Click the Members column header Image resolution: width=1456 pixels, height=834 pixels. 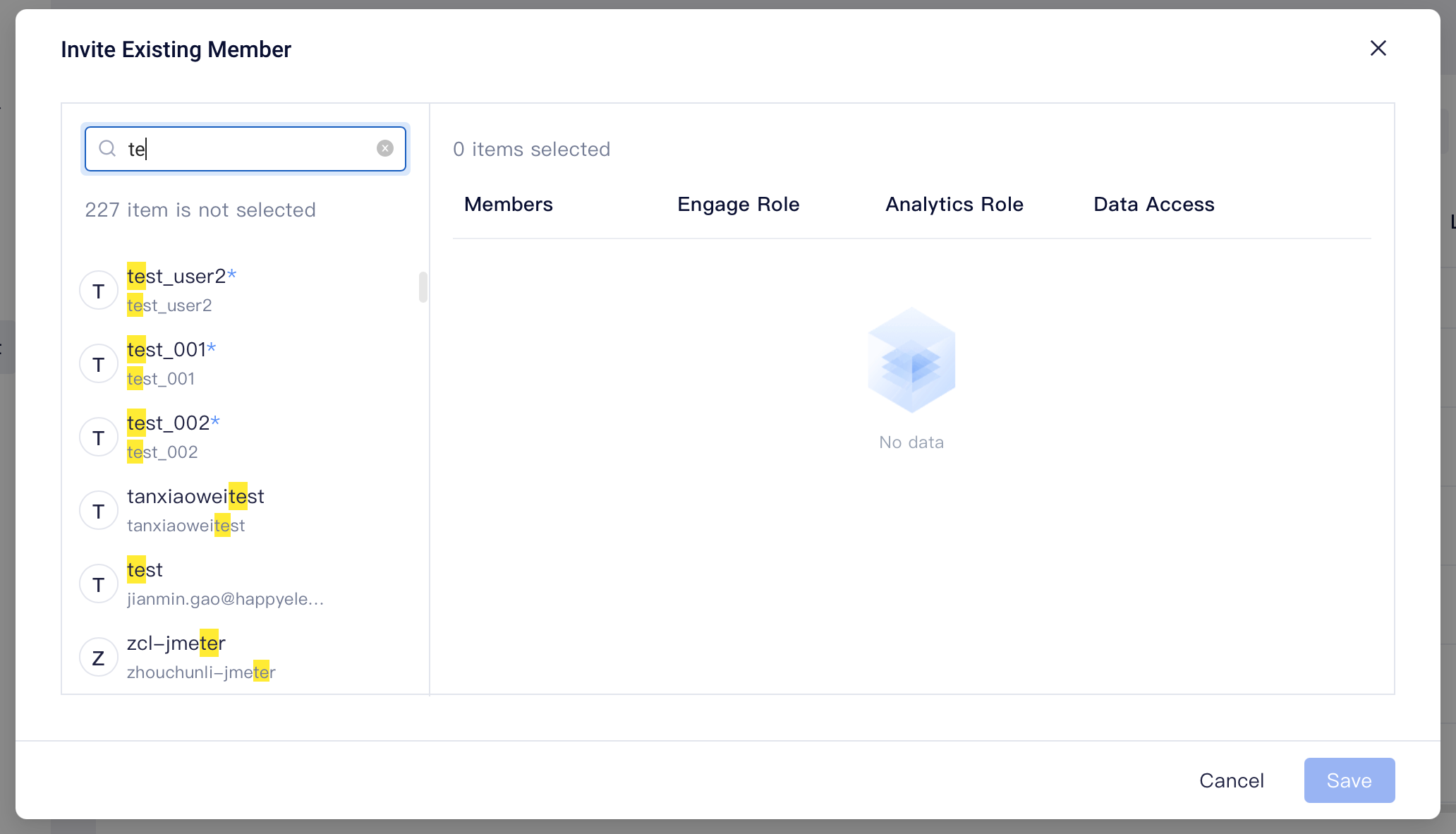click(x=508, y=204)
